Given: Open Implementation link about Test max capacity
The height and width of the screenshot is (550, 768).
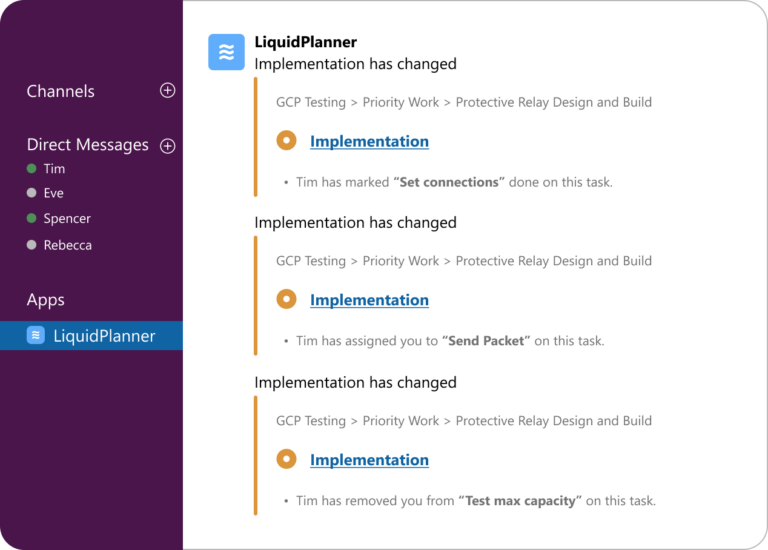Looking at the screenshot, I should (369, 460).
